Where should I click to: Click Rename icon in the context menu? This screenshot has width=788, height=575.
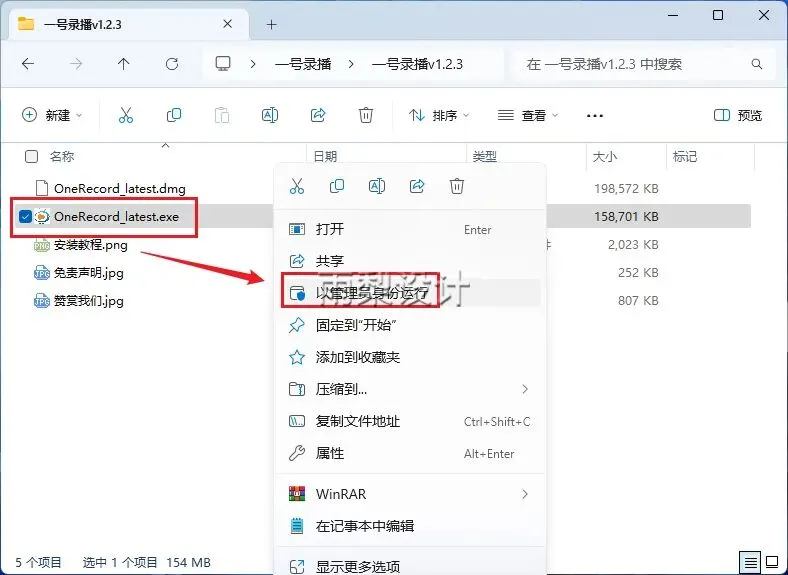point(377,186)
